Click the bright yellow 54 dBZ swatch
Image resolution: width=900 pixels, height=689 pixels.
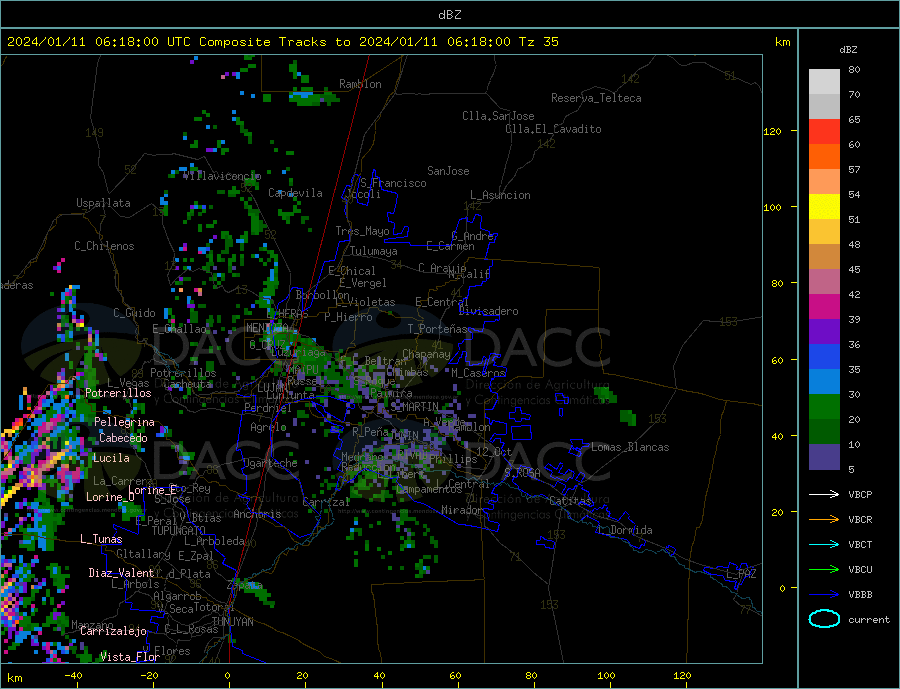point(824,207)
